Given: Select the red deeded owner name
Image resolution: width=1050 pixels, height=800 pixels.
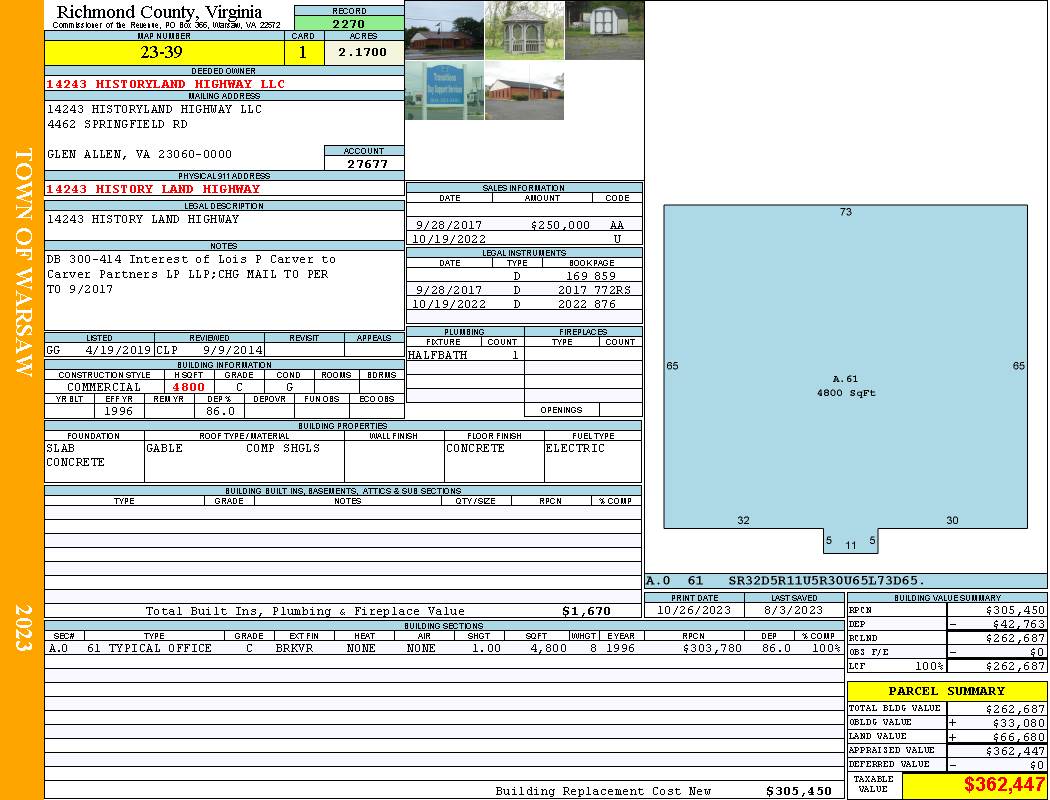Looking at the screenshot, I should pos(165,84).
